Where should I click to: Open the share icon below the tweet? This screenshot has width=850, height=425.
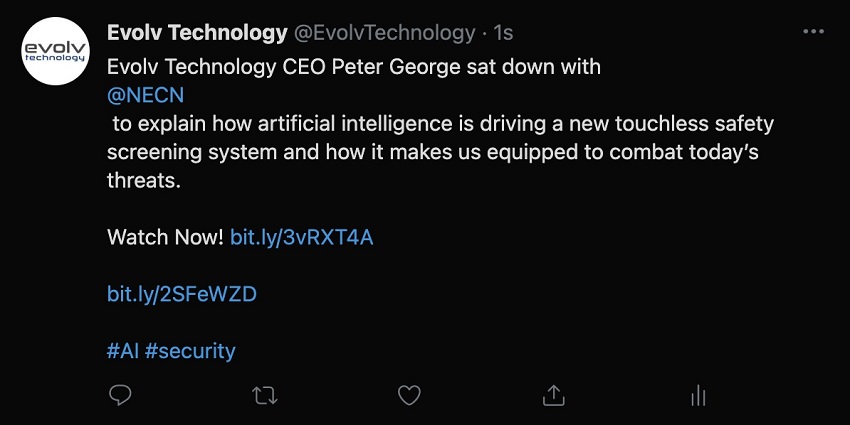coord(553,396)
